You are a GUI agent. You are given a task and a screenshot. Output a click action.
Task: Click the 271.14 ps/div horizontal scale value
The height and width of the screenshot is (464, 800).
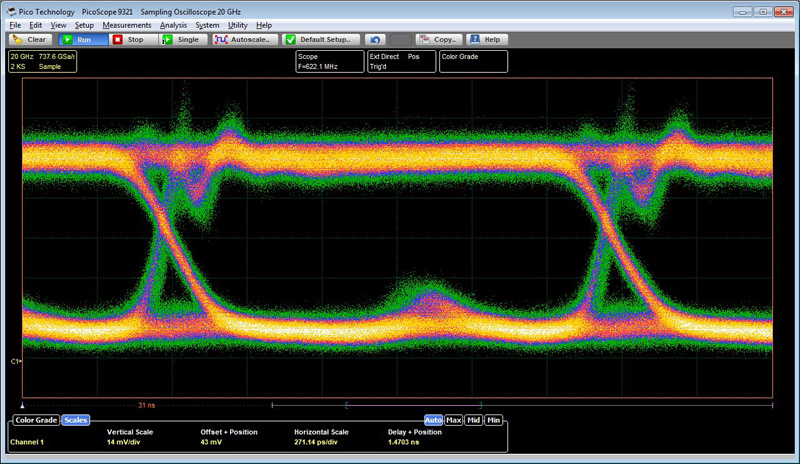tap(316, 442)
